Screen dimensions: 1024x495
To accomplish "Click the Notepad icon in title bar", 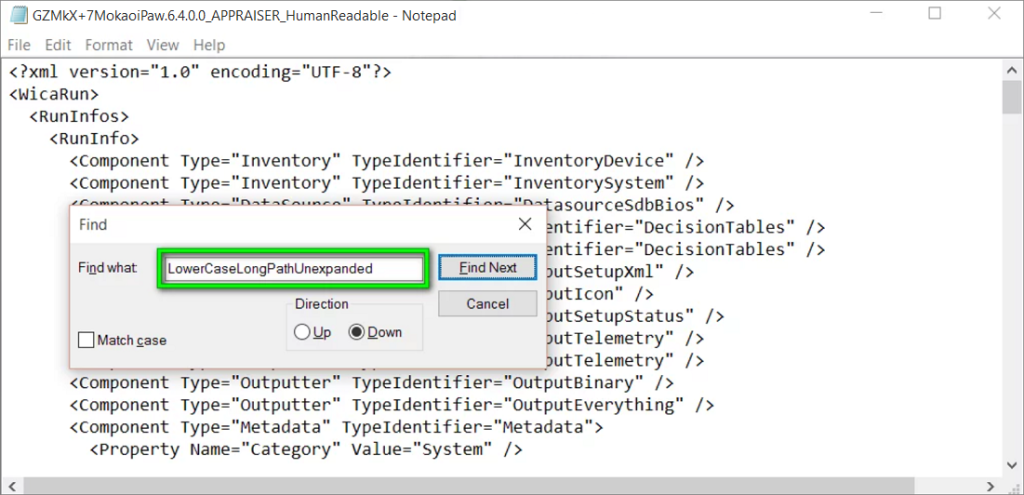I will [18, 15].
